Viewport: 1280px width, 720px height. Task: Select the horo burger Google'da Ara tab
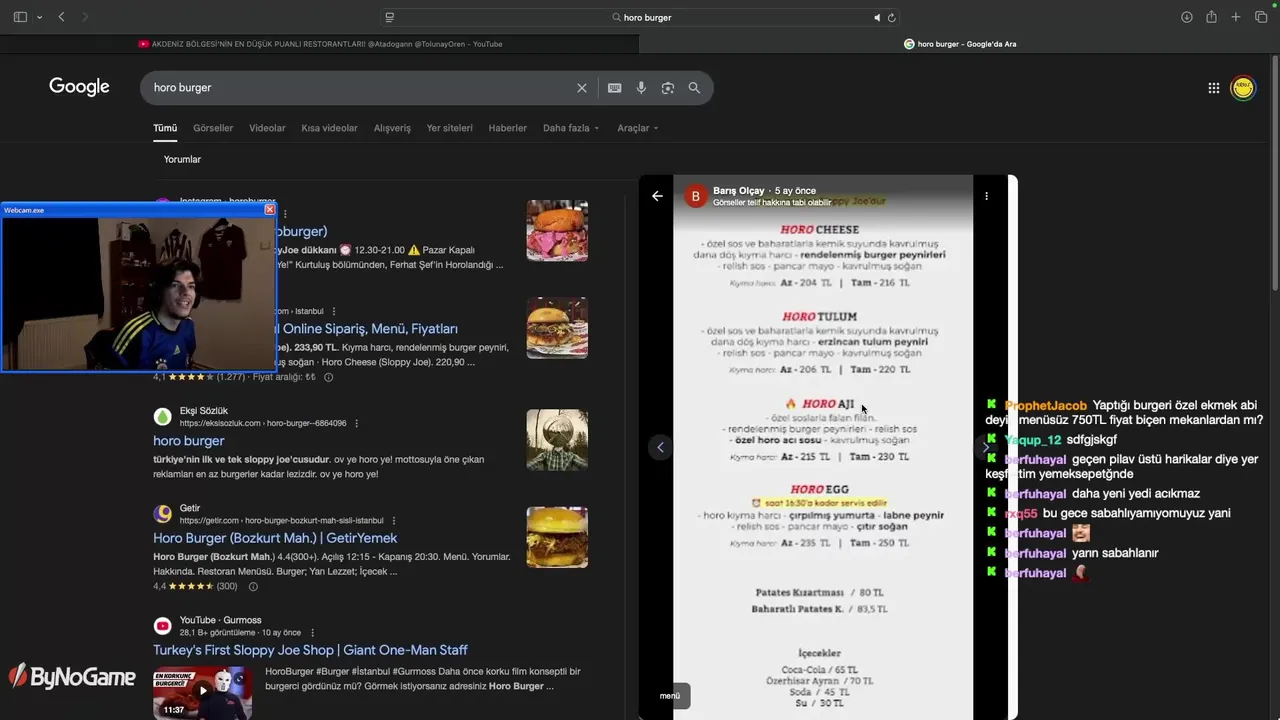coord(960,44)
